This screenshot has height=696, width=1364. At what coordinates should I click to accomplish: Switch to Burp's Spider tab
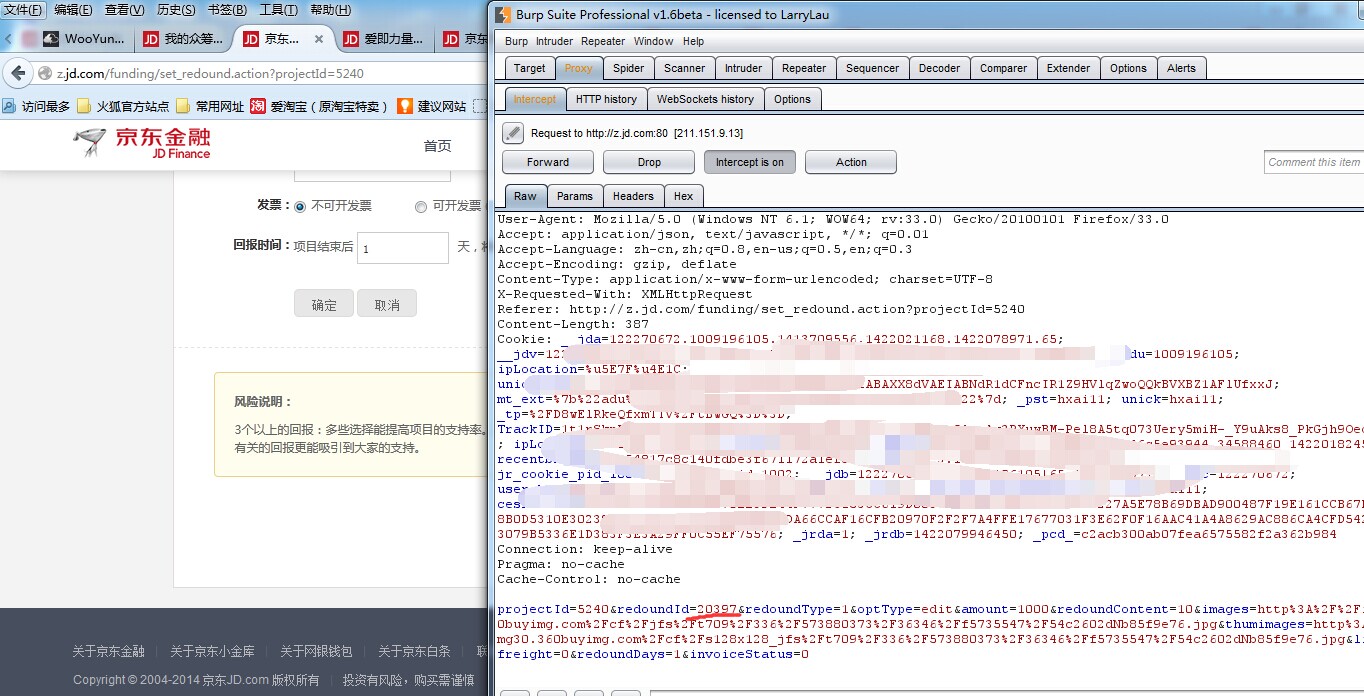[x=629, y=68]
